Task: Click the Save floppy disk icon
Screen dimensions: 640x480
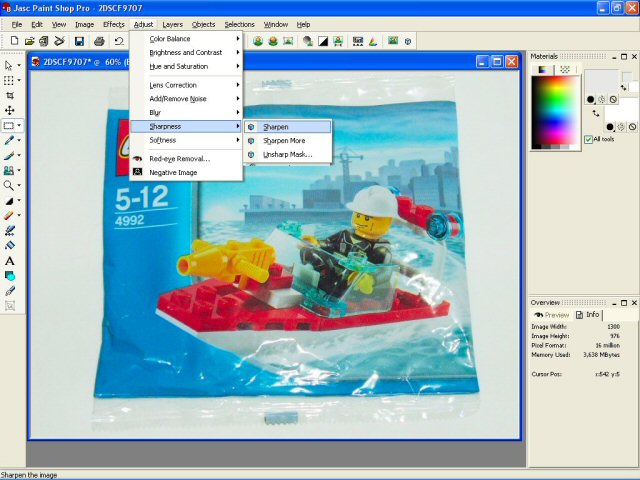Action: [79, 41]
